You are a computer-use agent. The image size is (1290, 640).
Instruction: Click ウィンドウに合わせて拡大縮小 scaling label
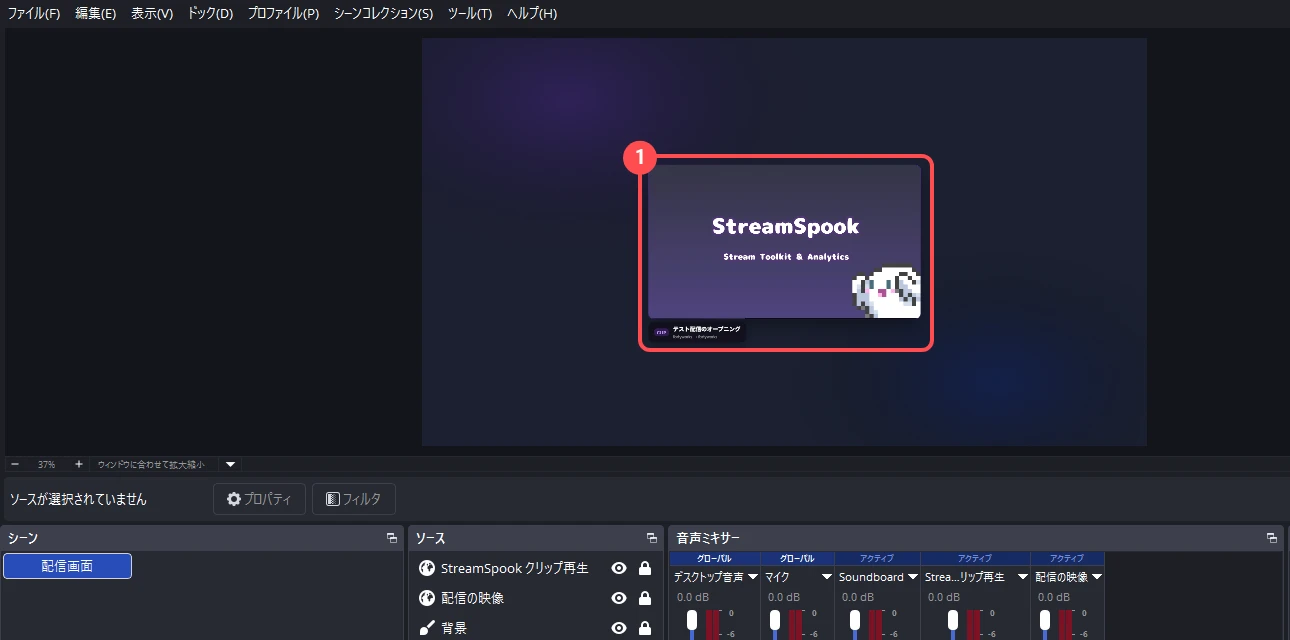point(151,464)
